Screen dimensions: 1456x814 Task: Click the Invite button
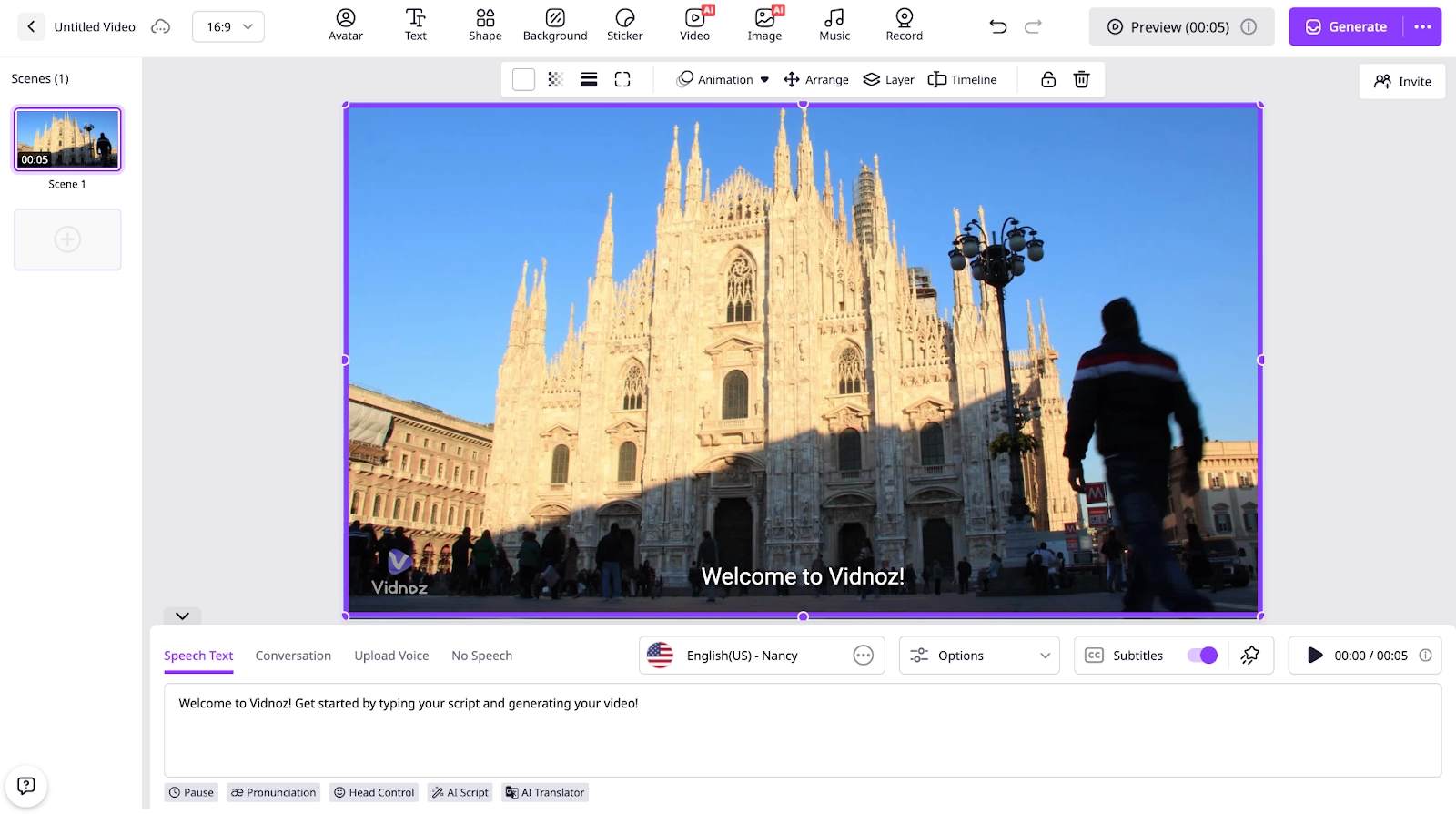pos(1402,81)
